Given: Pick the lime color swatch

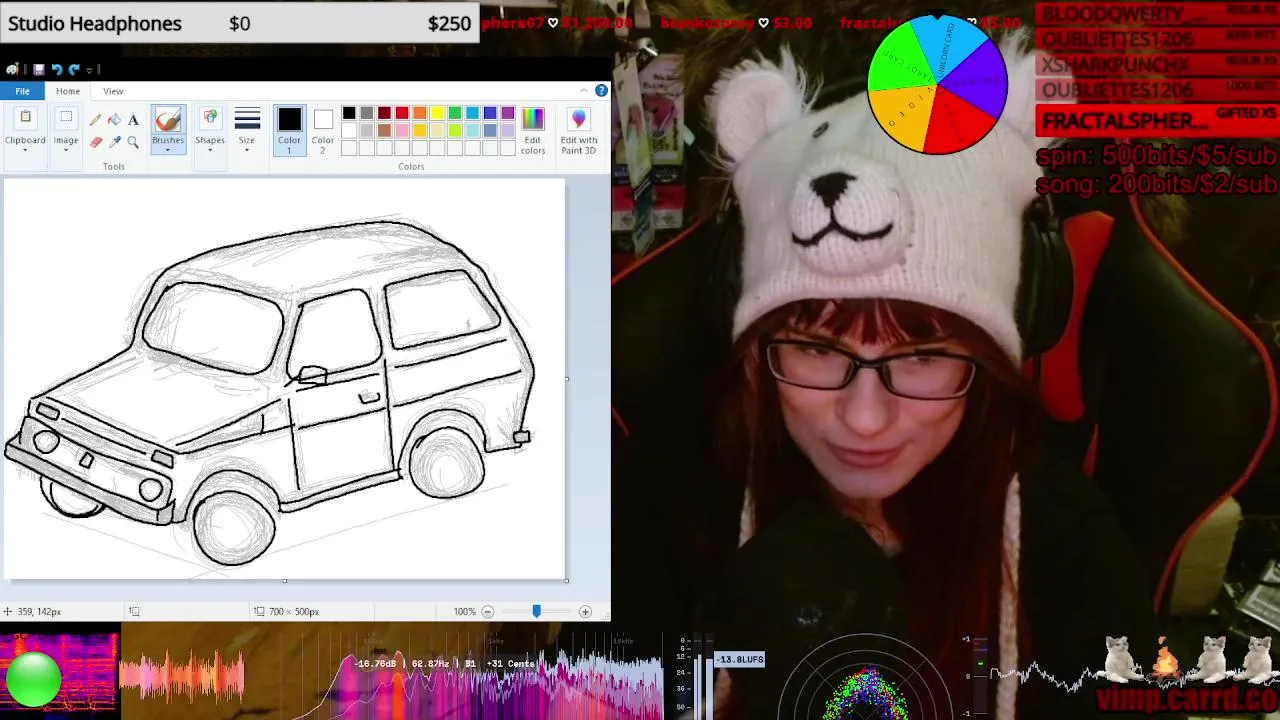Looking at the screenshot, I should [455, 130].
